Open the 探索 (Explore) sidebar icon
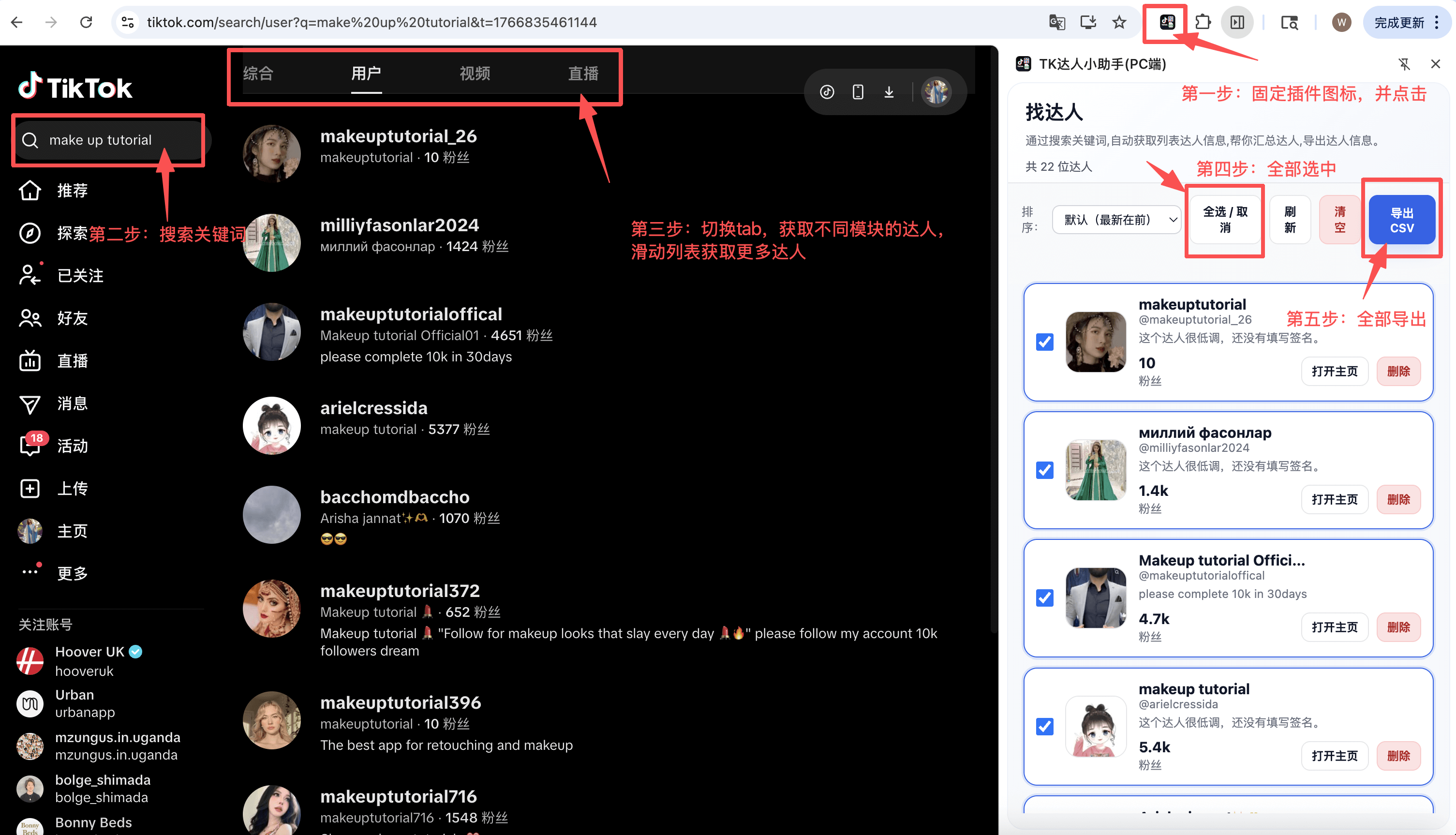The width and height of the screenshot is (1456, 835). coord(30,233)
